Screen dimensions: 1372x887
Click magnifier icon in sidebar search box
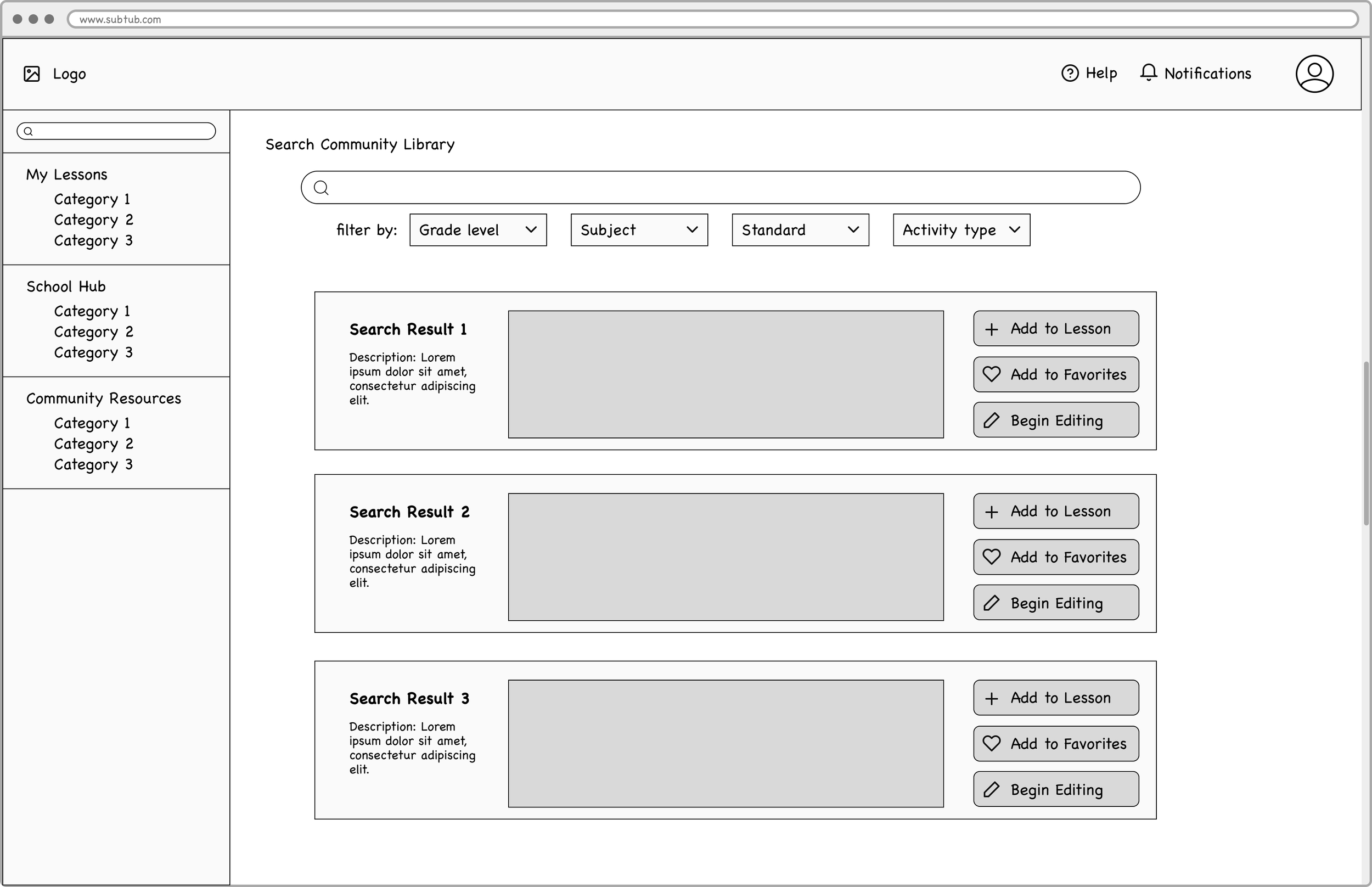28,131
